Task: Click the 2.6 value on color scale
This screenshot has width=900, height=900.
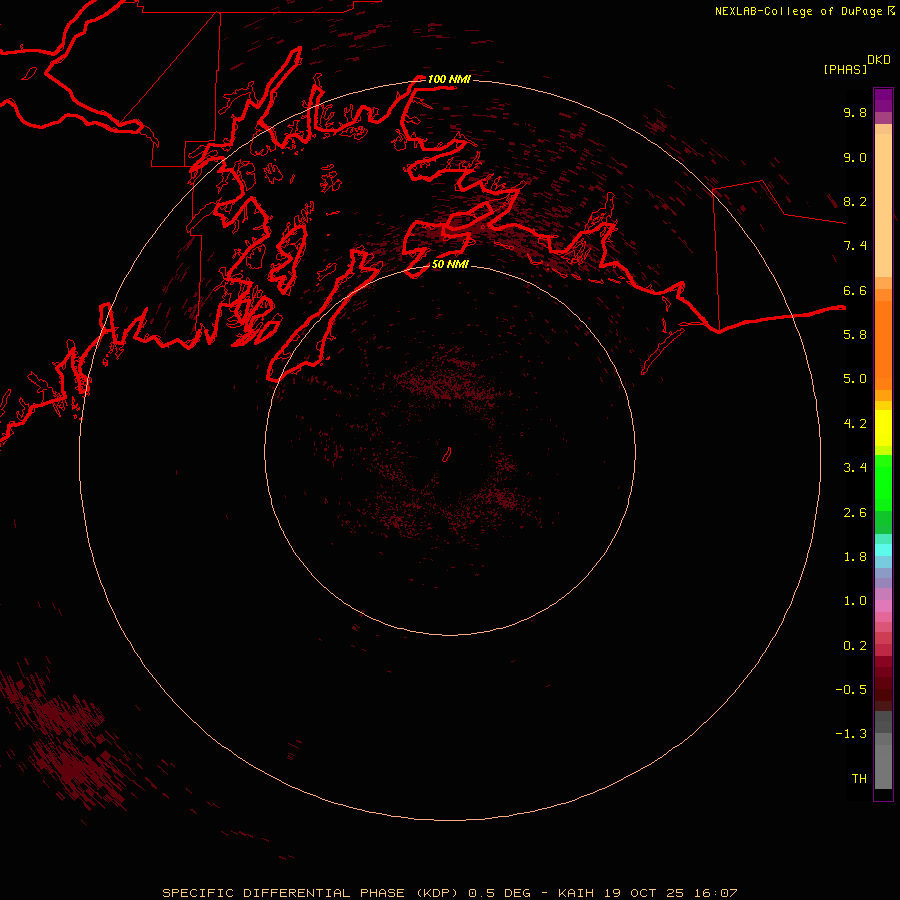Action: point(855,513)
